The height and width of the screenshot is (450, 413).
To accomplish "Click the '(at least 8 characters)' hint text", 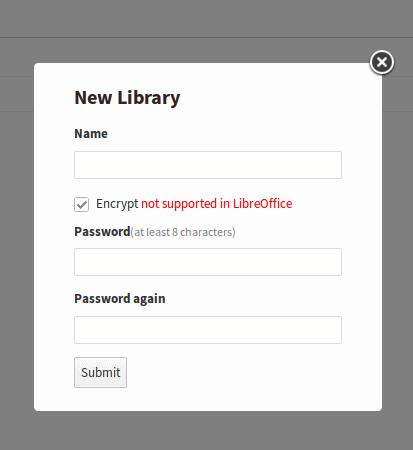I will (x=183, y=232).
